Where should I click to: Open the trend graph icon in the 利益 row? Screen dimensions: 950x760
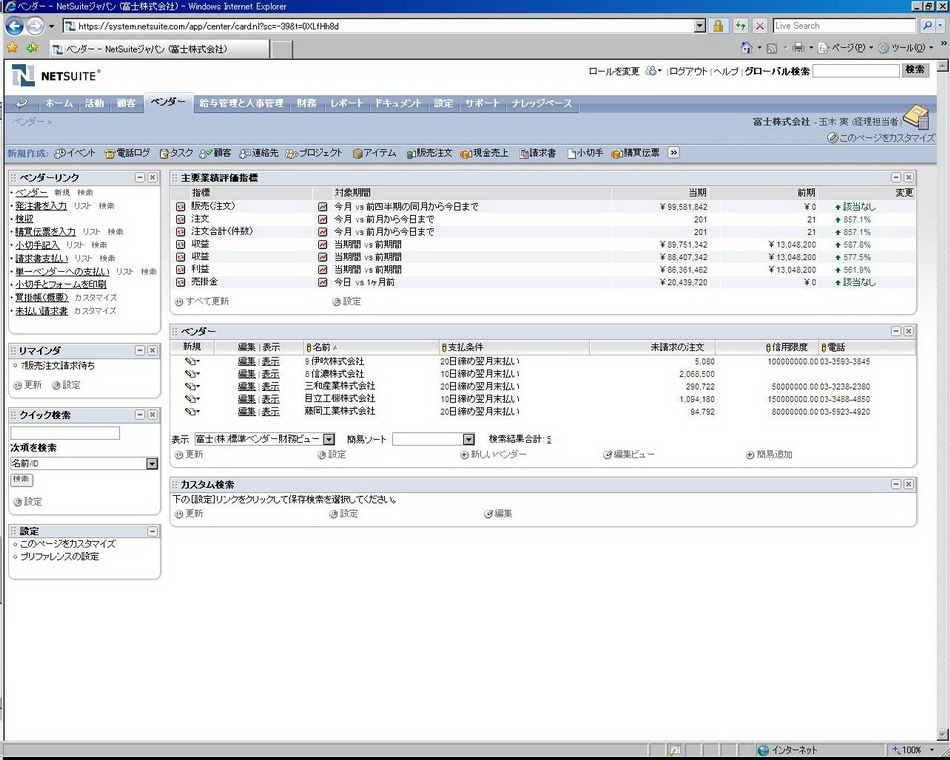pyautogui.click(x=322, y=270)
